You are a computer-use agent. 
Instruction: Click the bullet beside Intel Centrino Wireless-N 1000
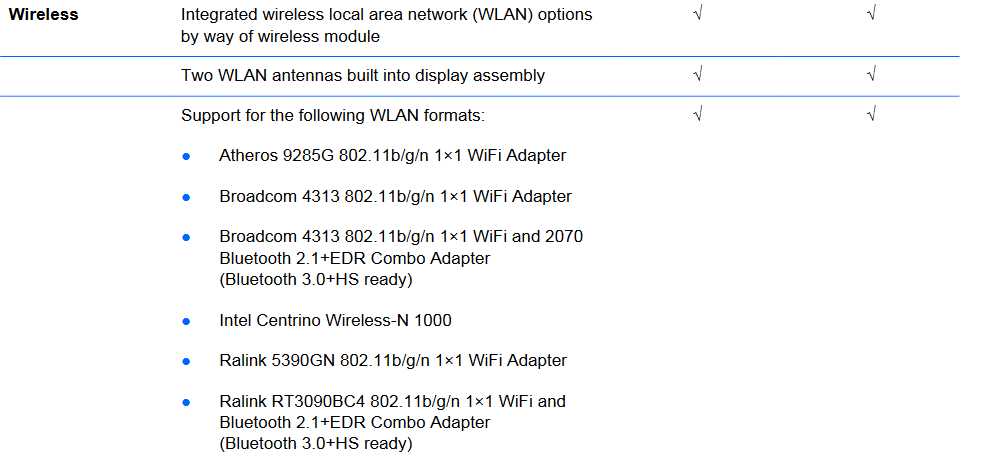[186, 321]
